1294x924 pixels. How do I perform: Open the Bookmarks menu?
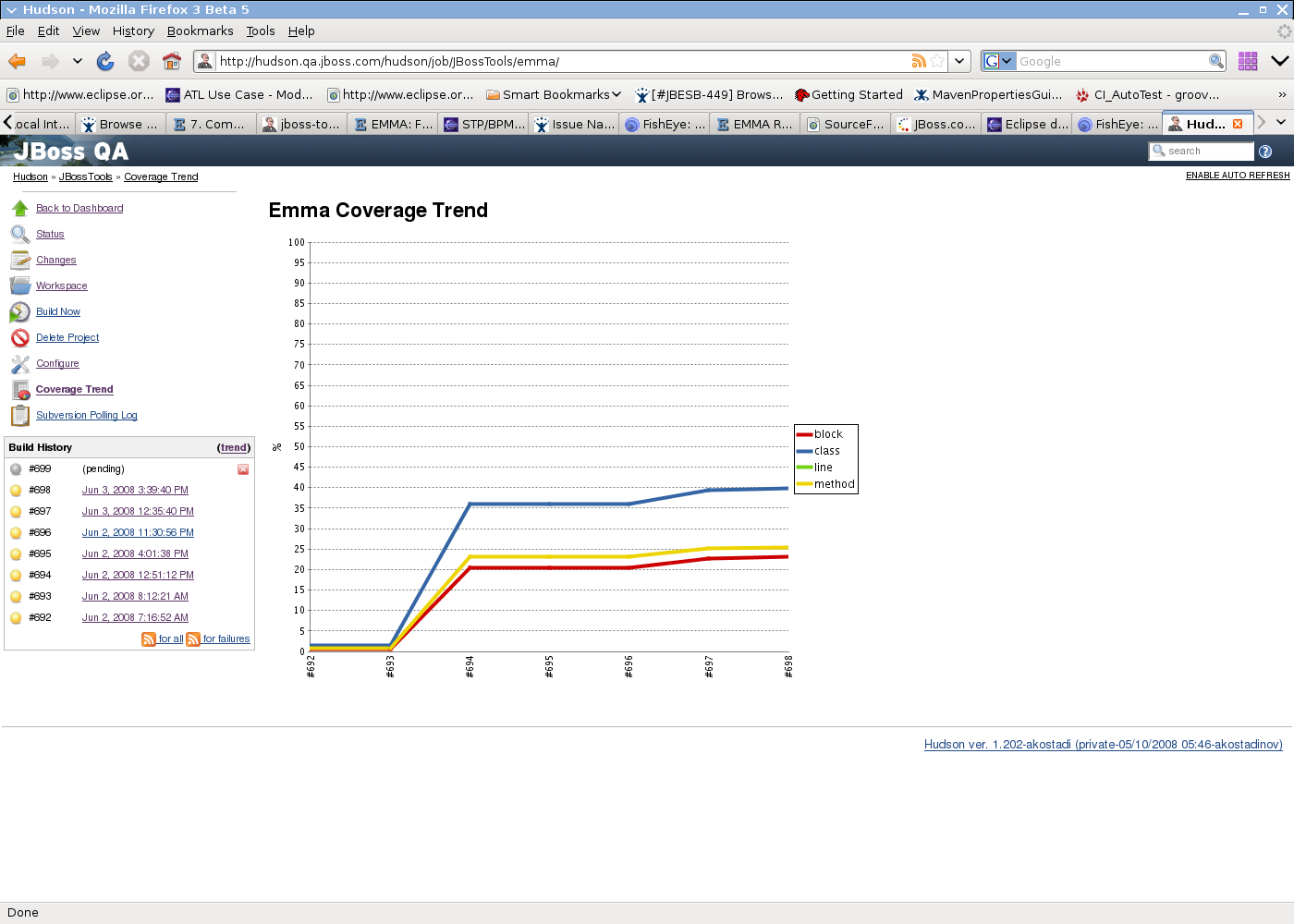(200, 30)
